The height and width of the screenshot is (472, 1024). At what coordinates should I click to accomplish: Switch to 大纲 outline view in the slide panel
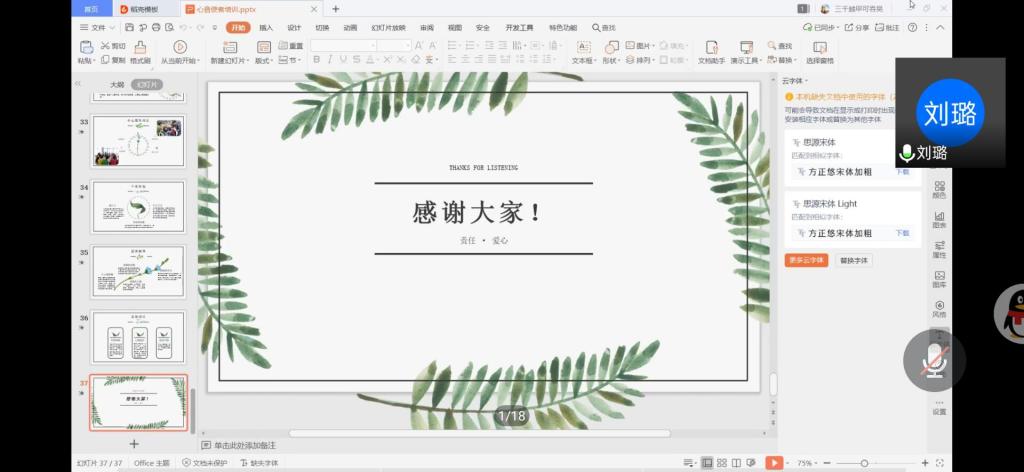(x=117, y=85)
